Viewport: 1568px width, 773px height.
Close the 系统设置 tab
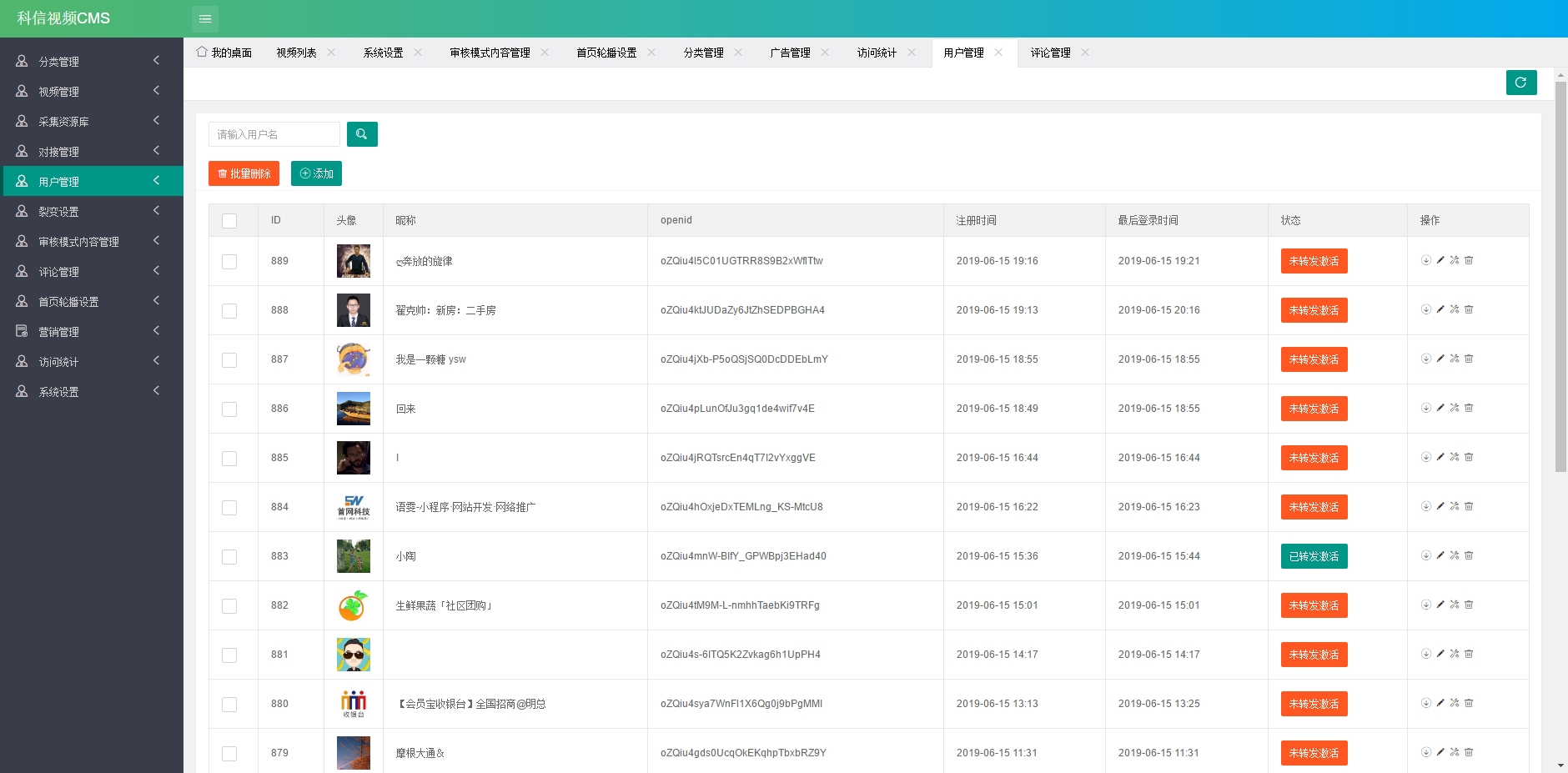(418, 52)
